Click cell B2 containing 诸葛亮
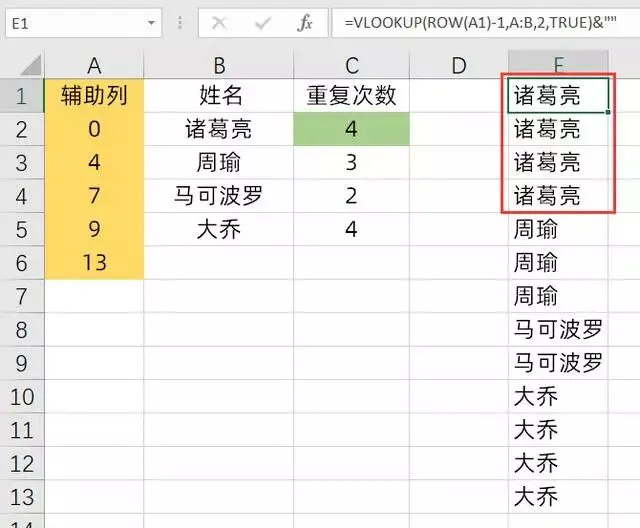 coord(219,129)
